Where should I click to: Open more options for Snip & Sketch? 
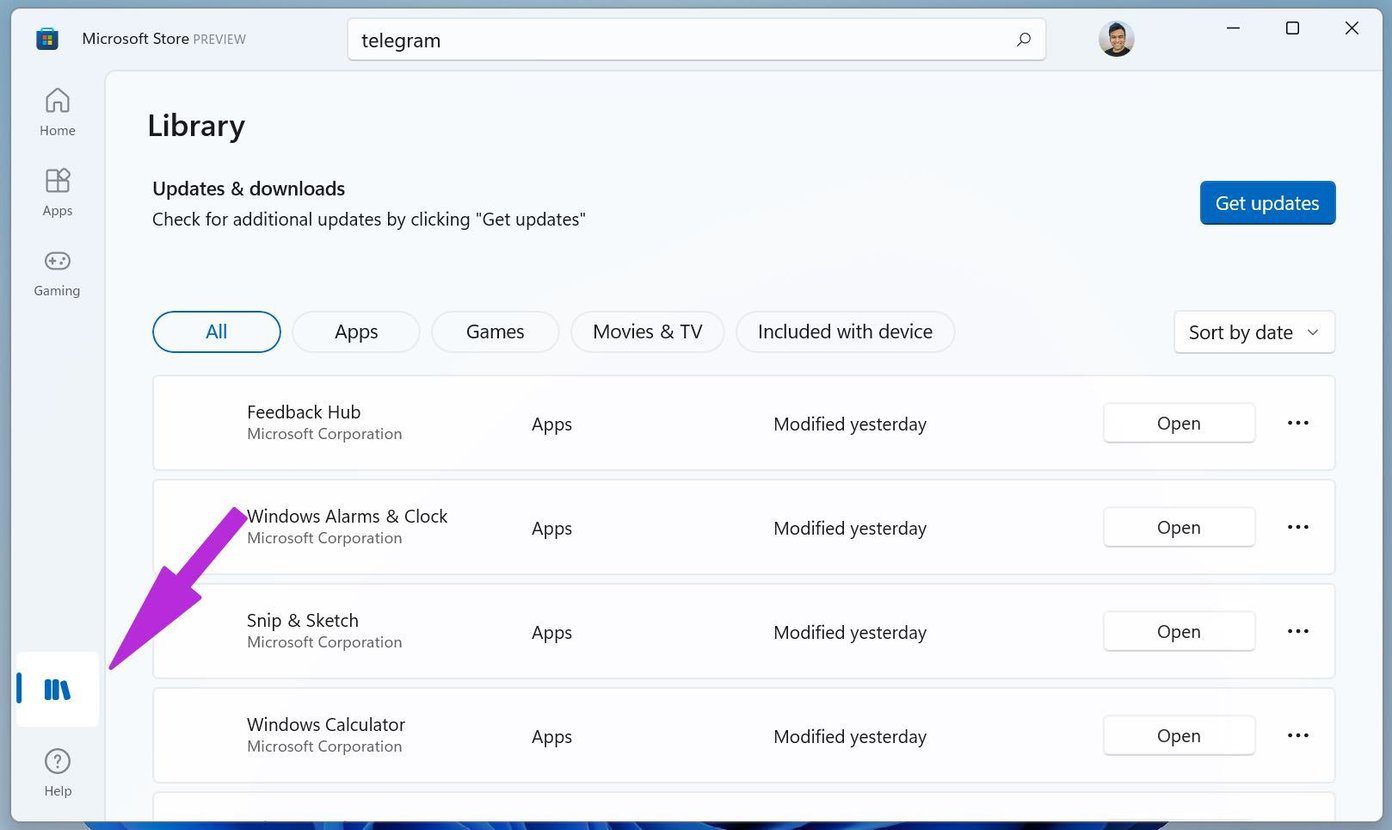point(1298,631)
